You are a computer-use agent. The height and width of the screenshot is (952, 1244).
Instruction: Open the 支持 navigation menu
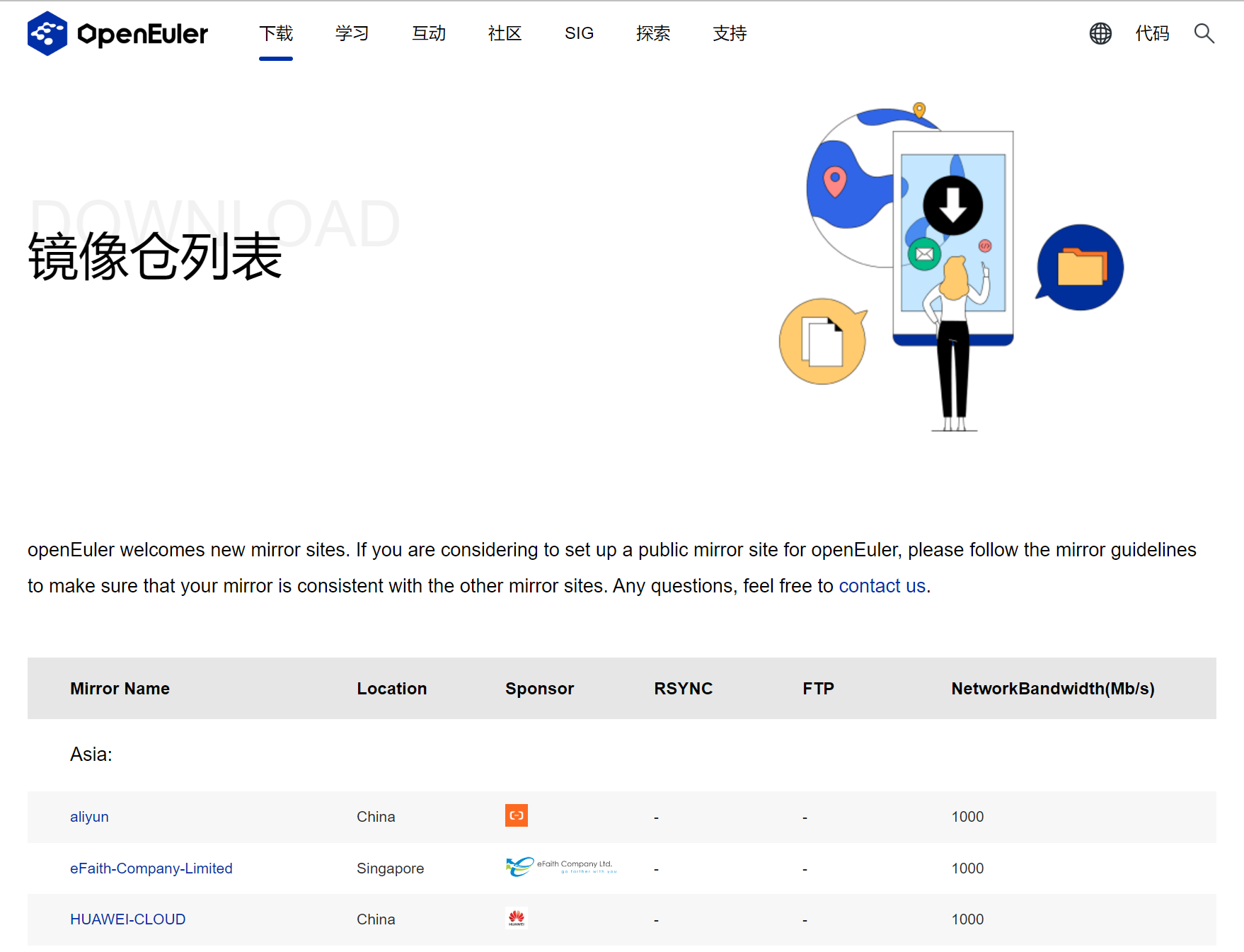pyautogui.click(x=730, y=33)
